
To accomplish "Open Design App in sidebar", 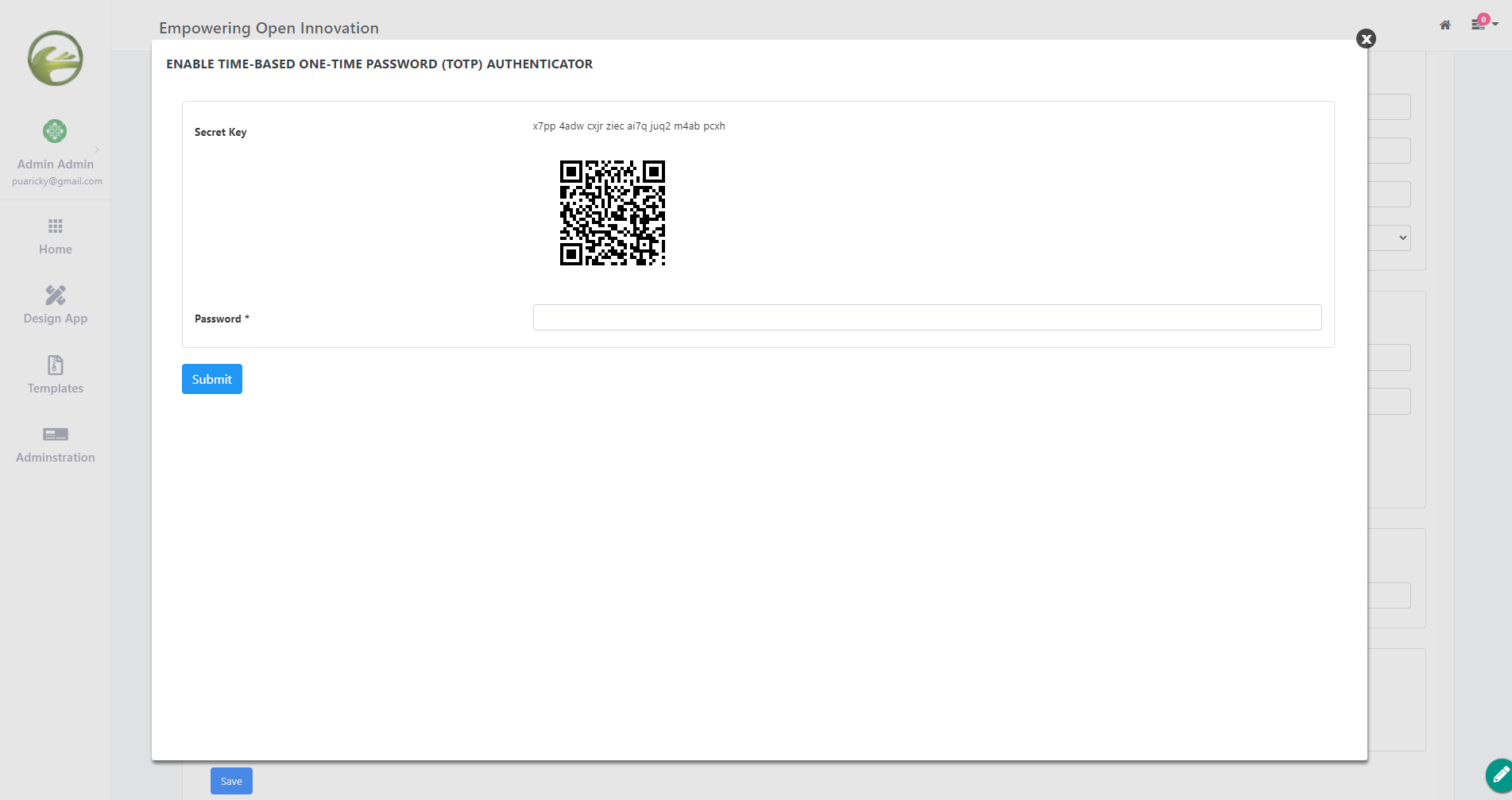I will [x=56, y=306].
